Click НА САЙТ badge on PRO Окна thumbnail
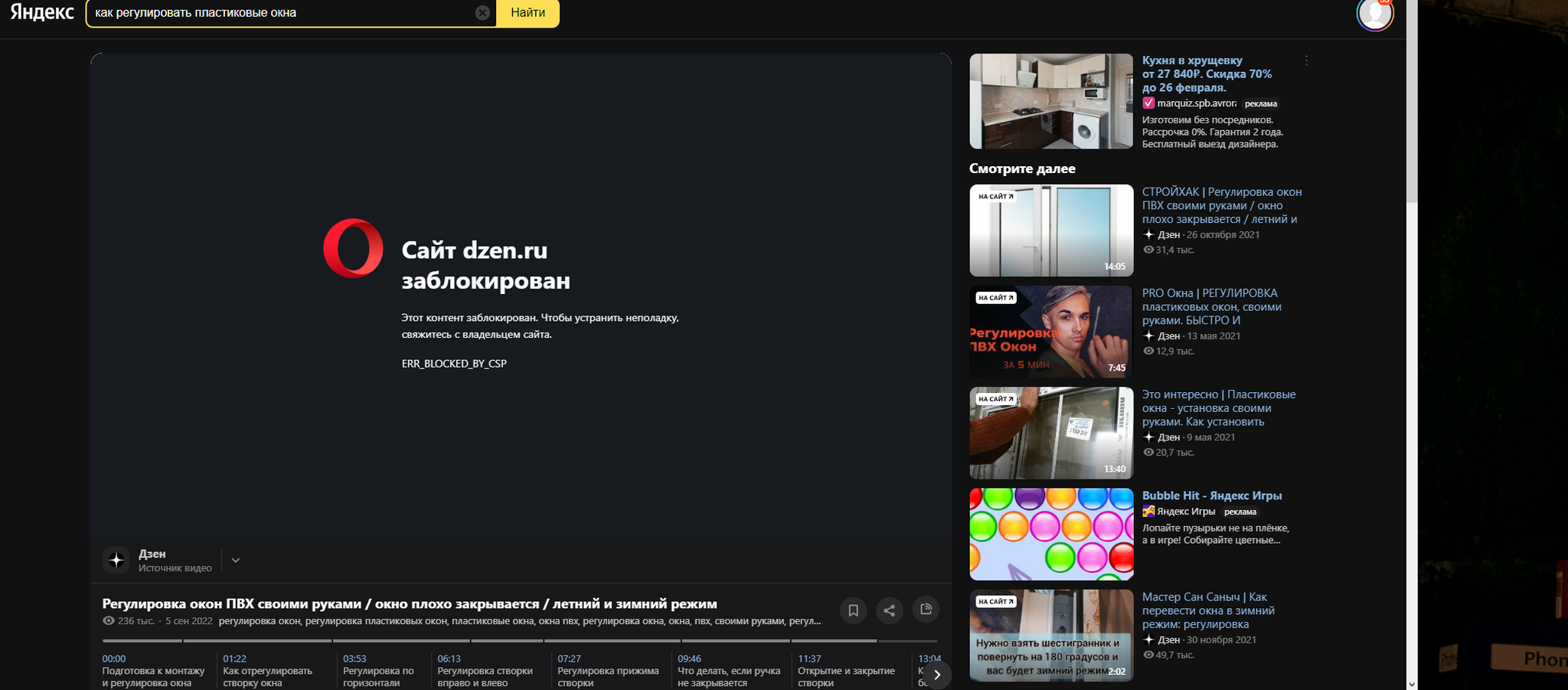1568x690 pixels. (995, 298)
